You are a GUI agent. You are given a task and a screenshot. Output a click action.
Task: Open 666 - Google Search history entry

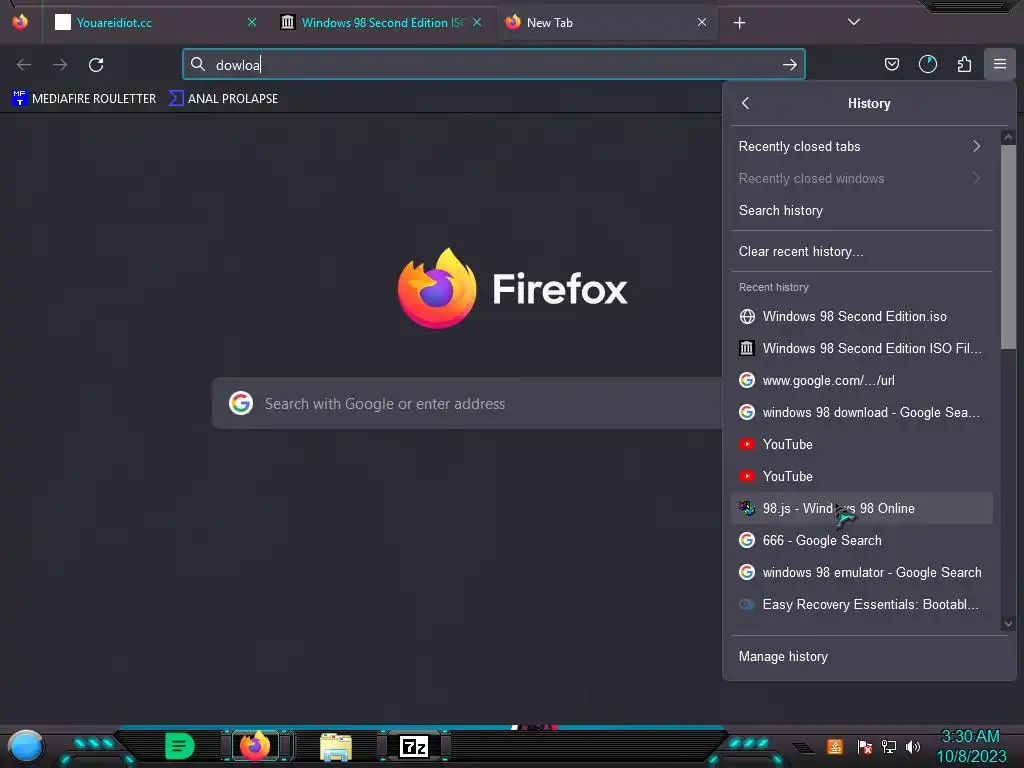[x=861, y=540]
